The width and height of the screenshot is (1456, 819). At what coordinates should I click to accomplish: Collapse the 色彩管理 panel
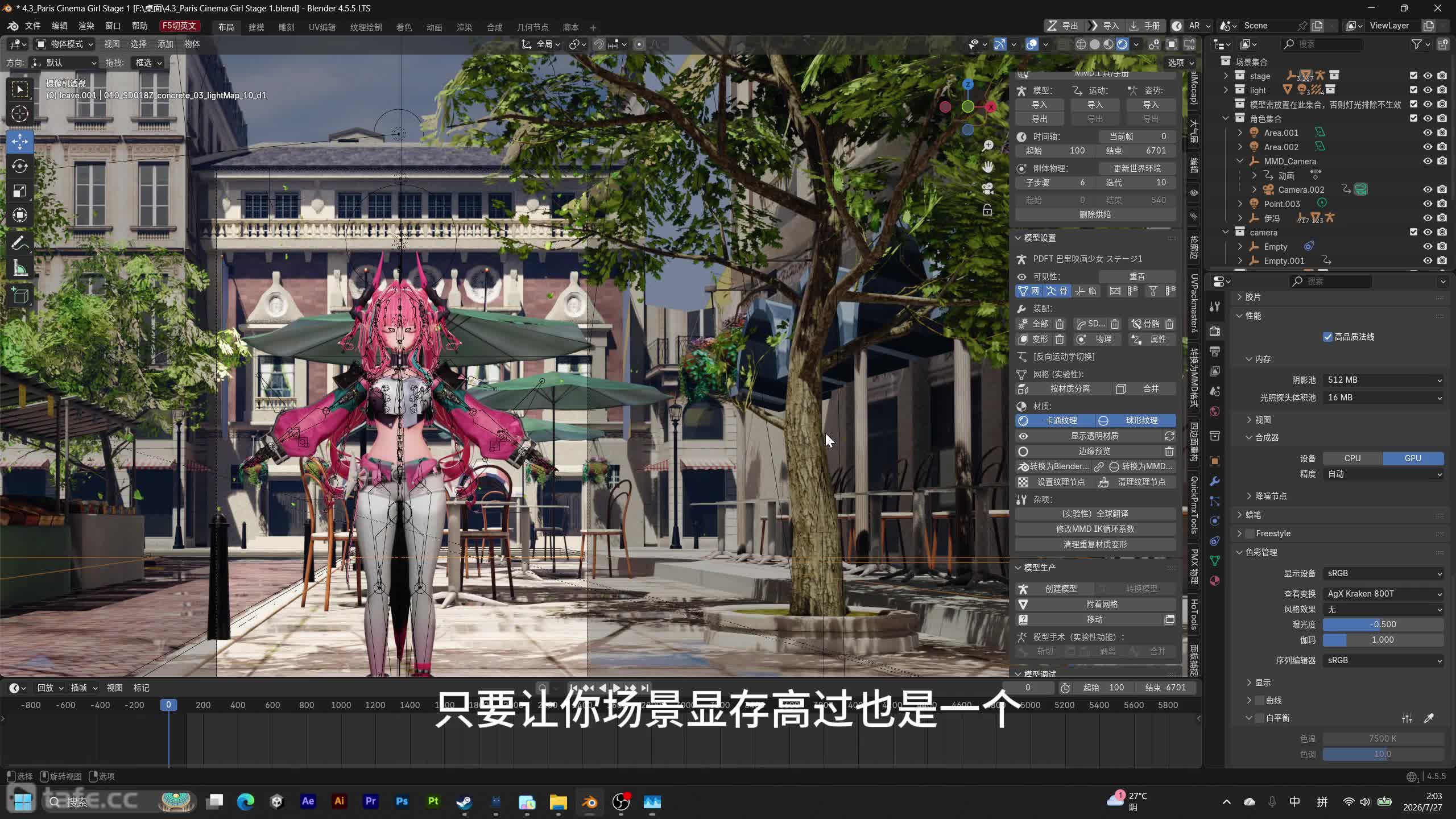tap(1239, 552)
